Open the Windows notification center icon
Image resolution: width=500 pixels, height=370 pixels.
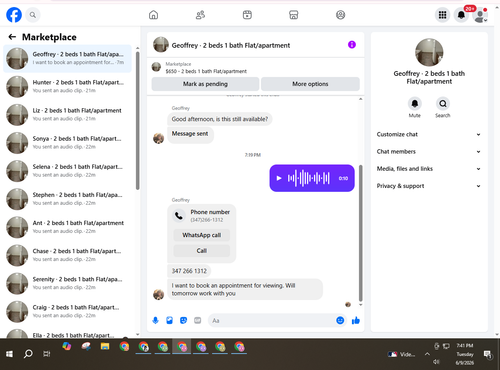pos(488,355)
